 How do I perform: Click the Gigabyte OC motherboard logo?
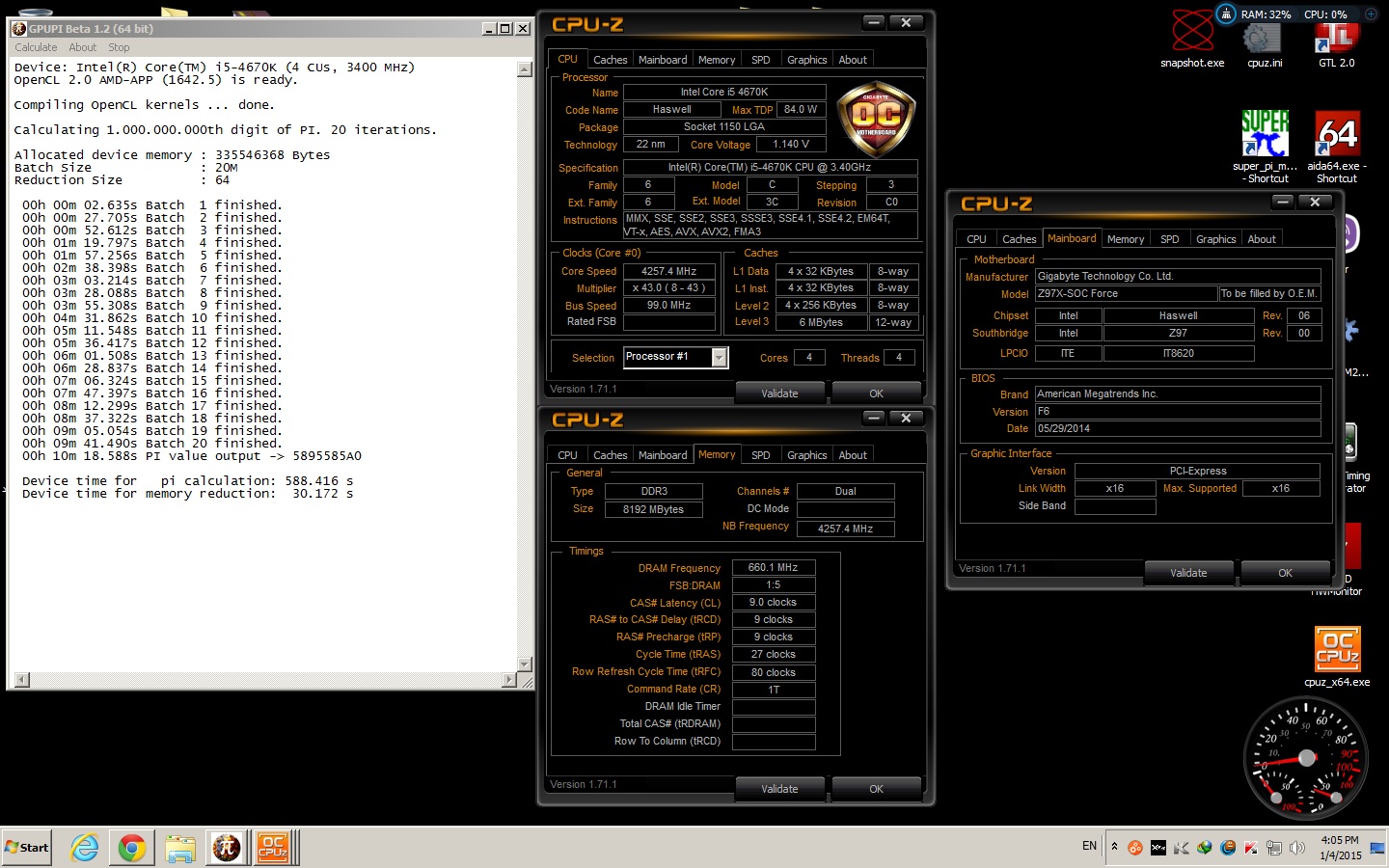876,120
